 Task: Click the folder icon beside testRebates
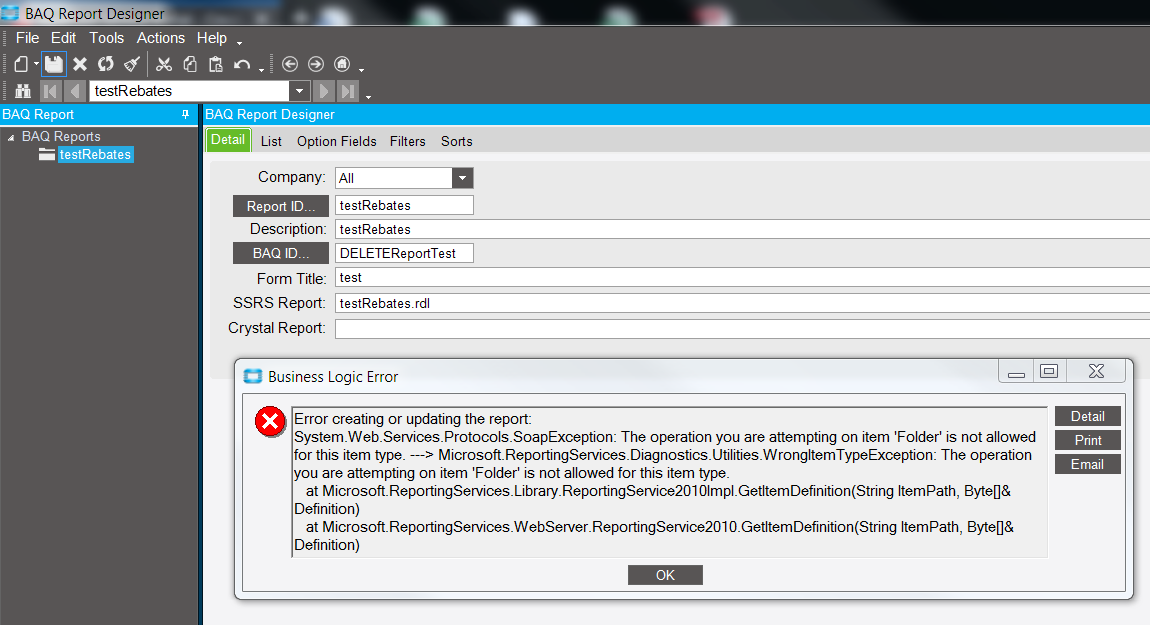click(x=47, y=155)
